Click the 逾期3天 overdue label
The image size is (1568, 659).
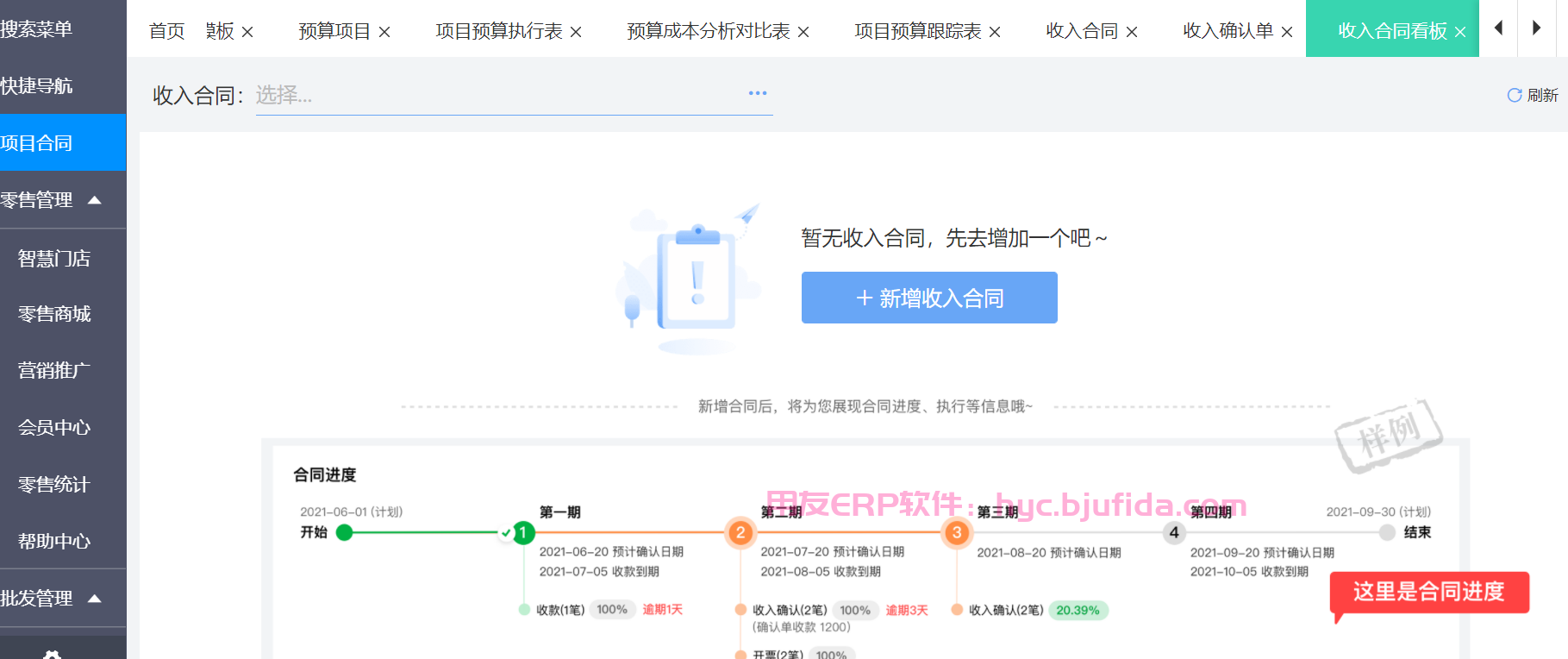907,610
